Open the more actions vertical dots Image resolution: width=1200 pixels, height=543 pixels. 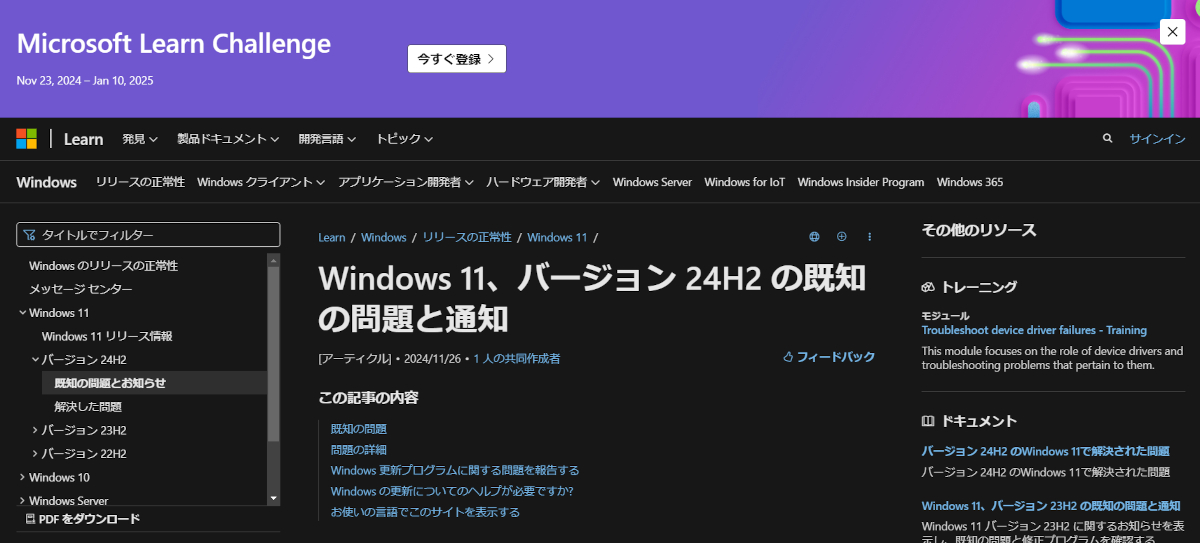point(869,237)
